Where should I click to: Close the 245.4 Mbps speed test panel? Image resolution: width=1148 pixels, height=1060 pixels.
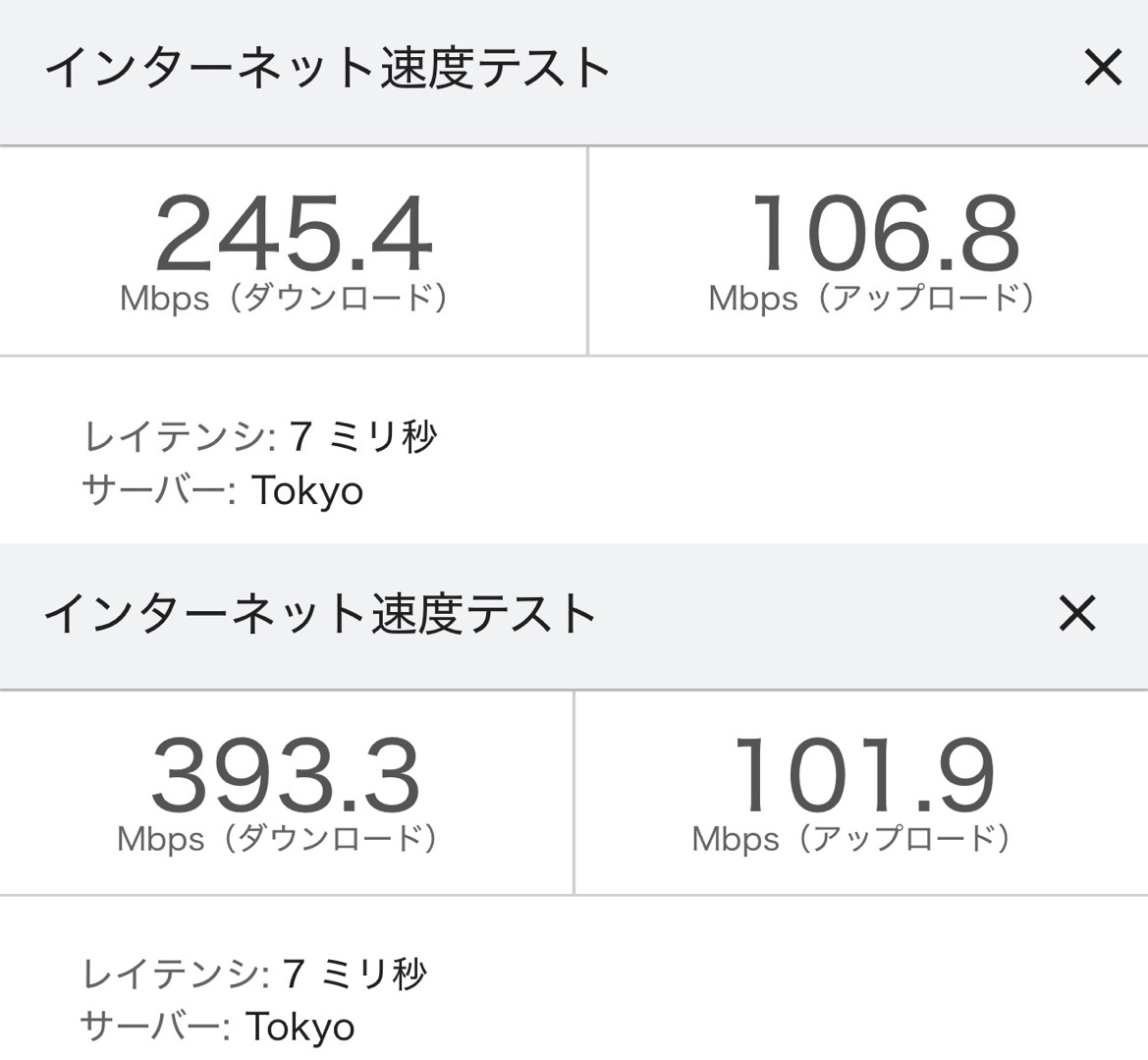(1102, 69)
